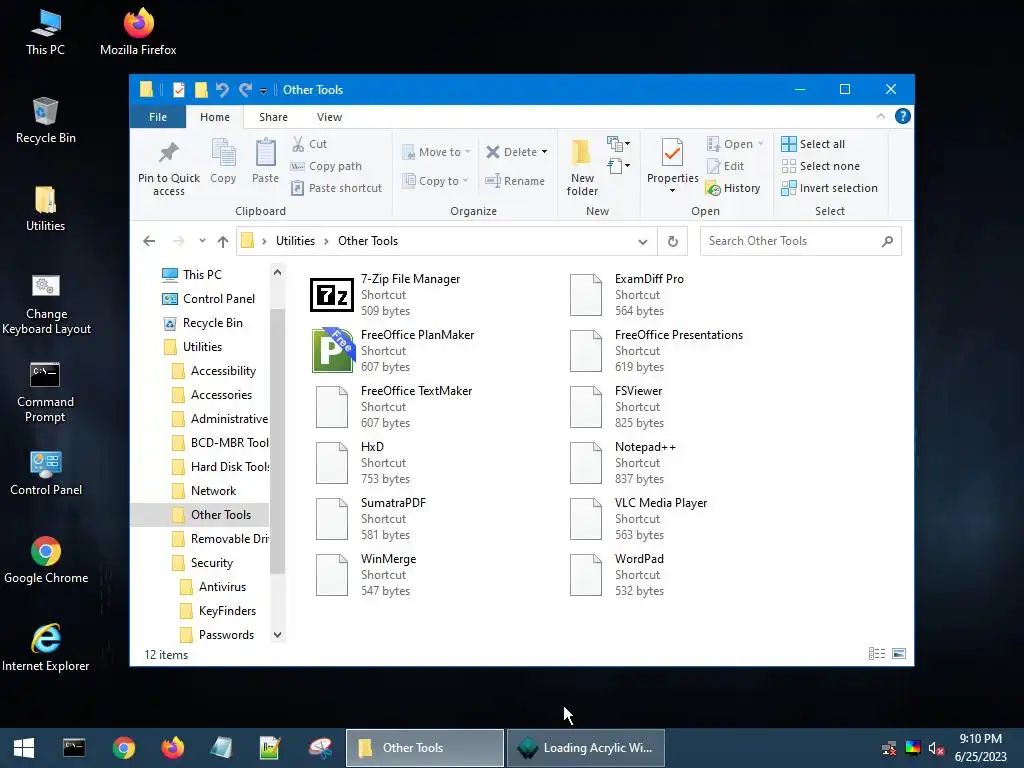Click Select all in ribbon
Screen dimensions: 1024x768
(x=813, y=144)
